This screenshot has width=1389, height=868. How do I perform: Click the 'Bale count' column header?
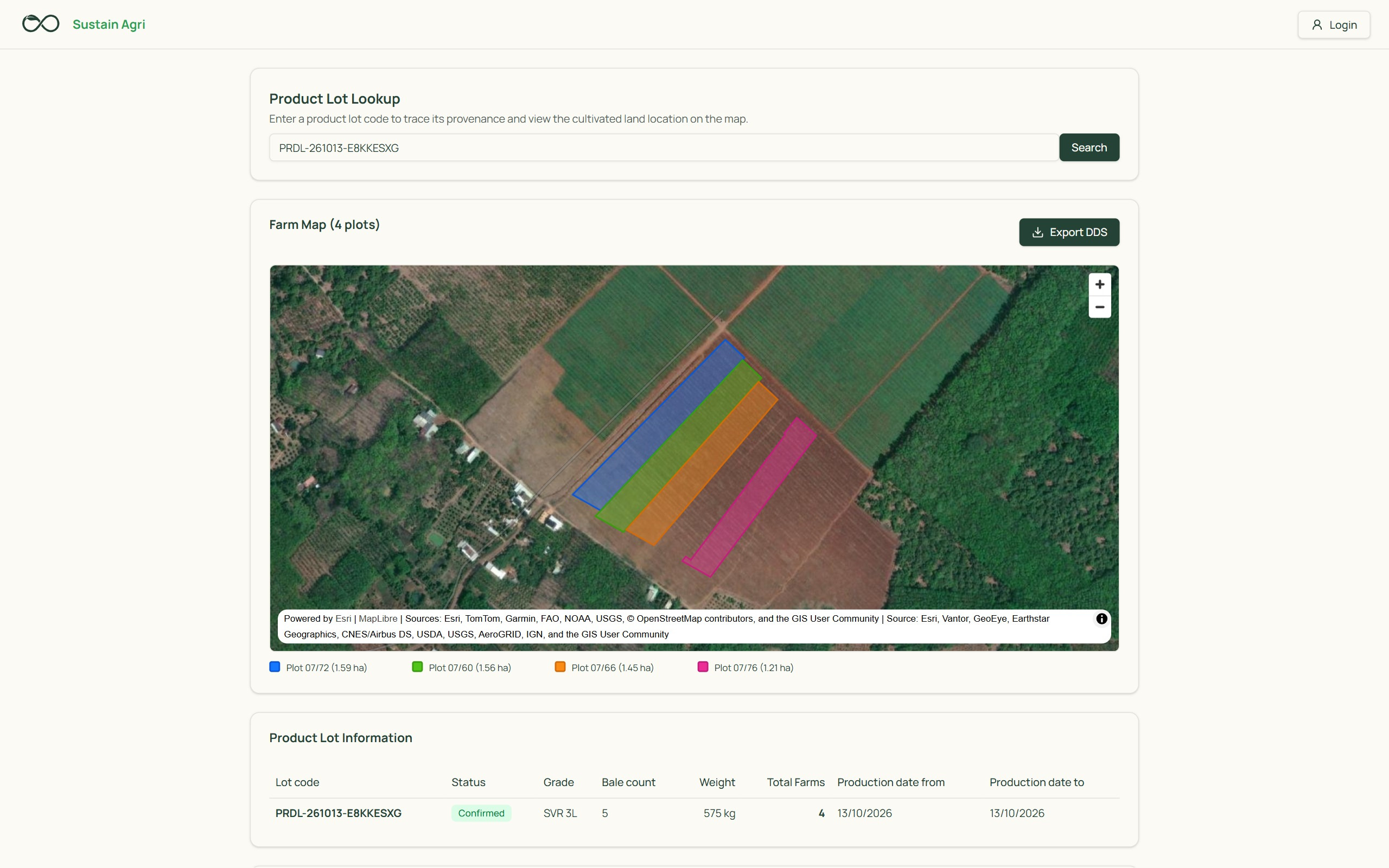(628, 782)
